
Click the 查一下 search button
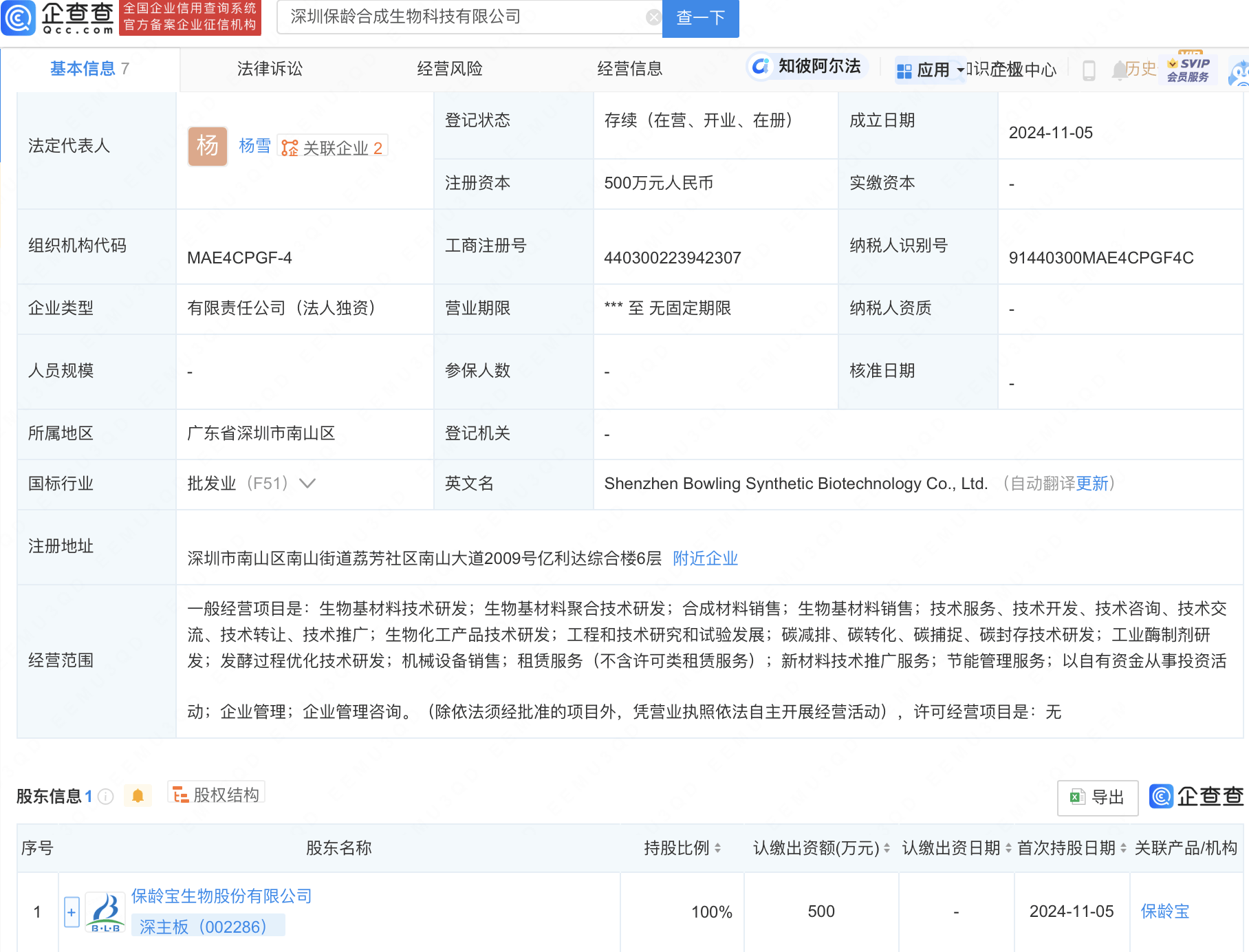[700, 19]
